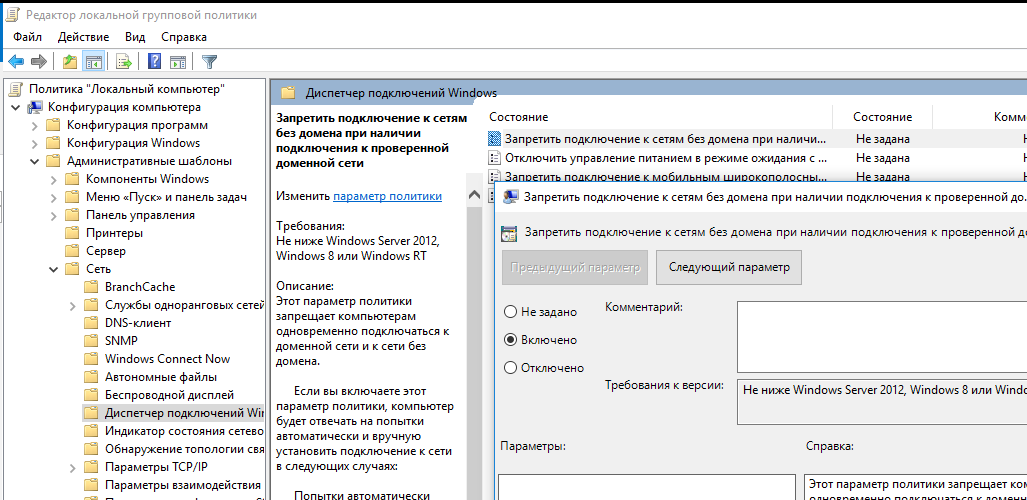Click the 'Следующий параметр' button
Image resolution: width=1027 pixels, height=500 pixels.
(729, 267)
